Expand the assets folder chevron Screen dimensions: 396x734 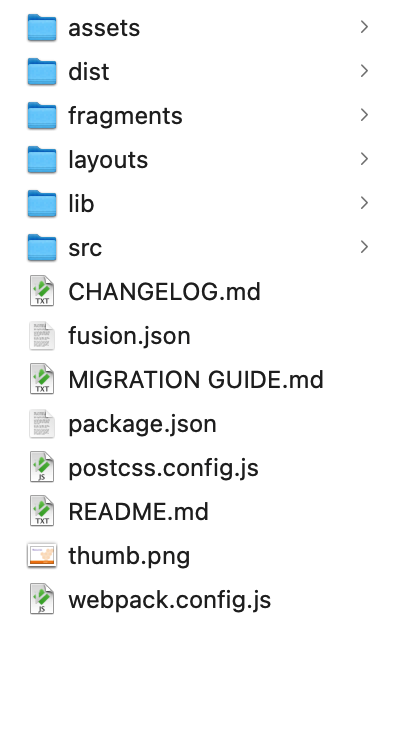pyautogui.click(x=364, y=27)
